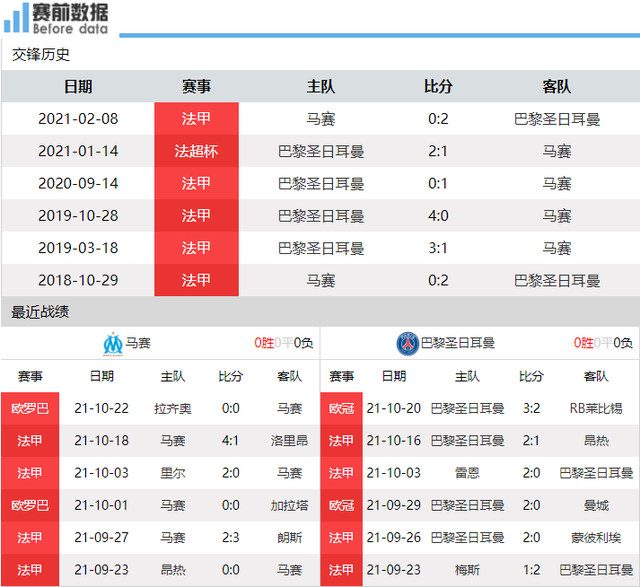
Task: Click the date 2018-10-29
Action: (x=78, y=280)
